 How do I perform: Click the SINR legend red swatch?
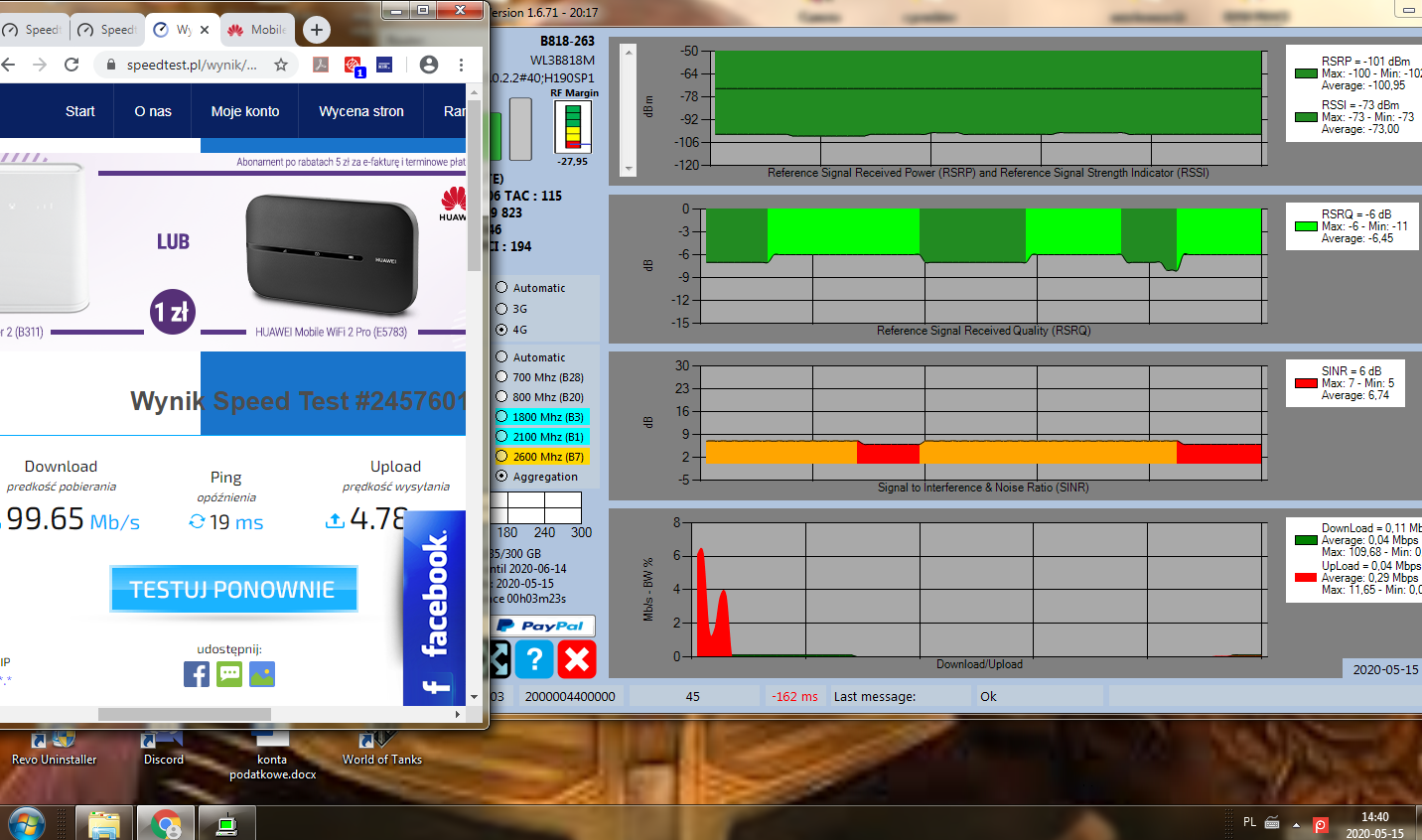coord(1306,383)
